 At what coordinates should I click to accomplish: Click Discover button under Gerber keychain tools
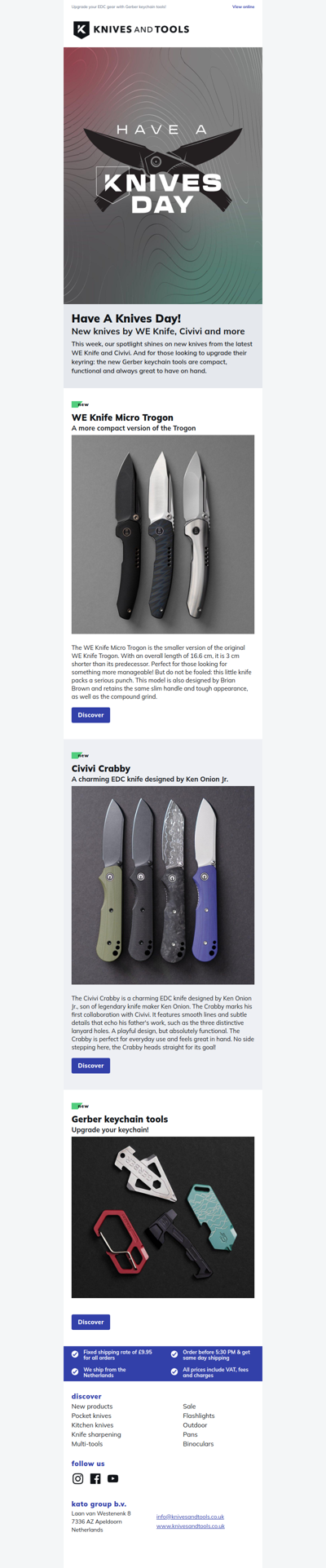[x=90, y=1322]
